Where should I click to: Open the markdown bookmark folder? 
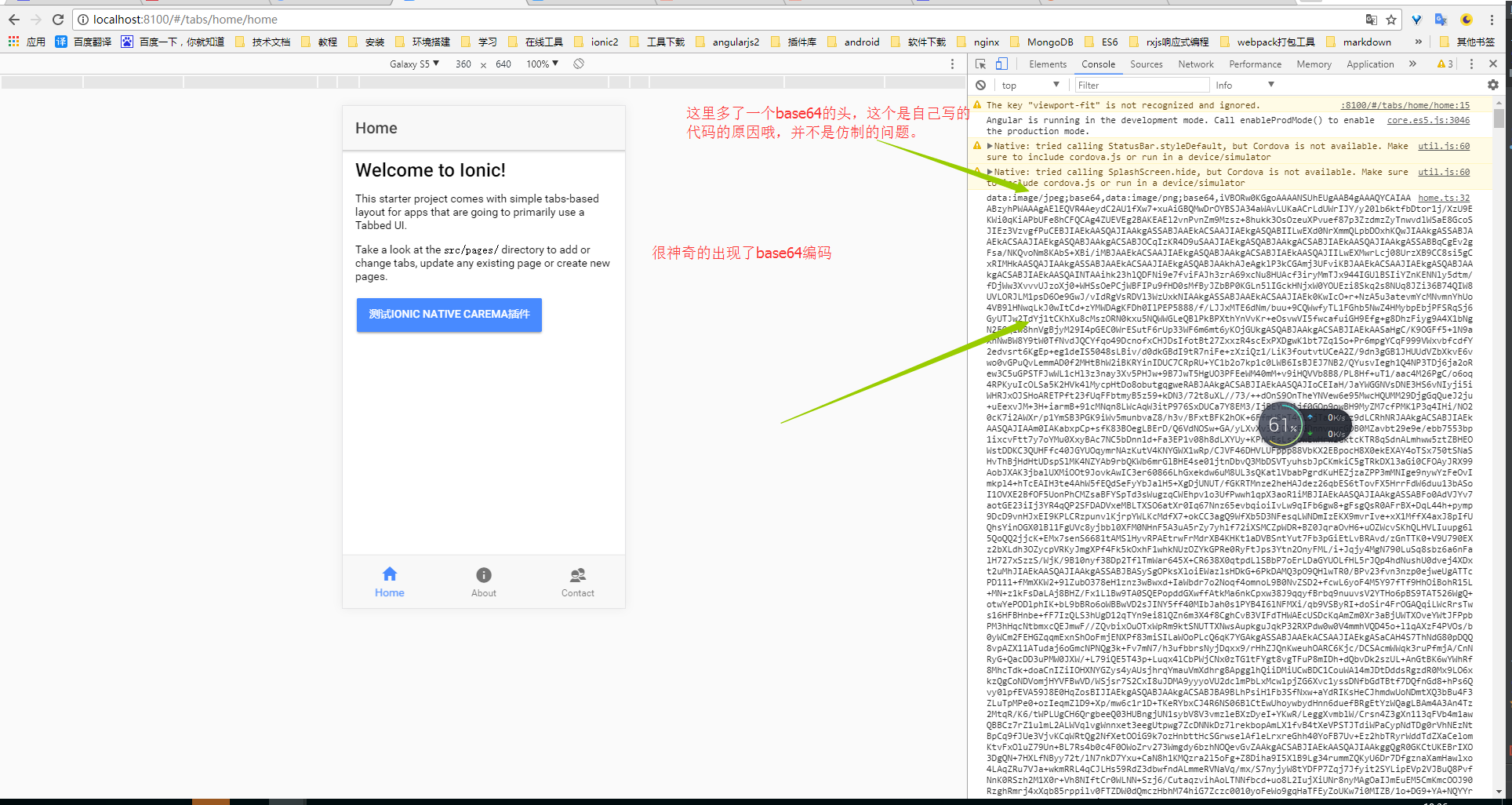coord(1358,42)
